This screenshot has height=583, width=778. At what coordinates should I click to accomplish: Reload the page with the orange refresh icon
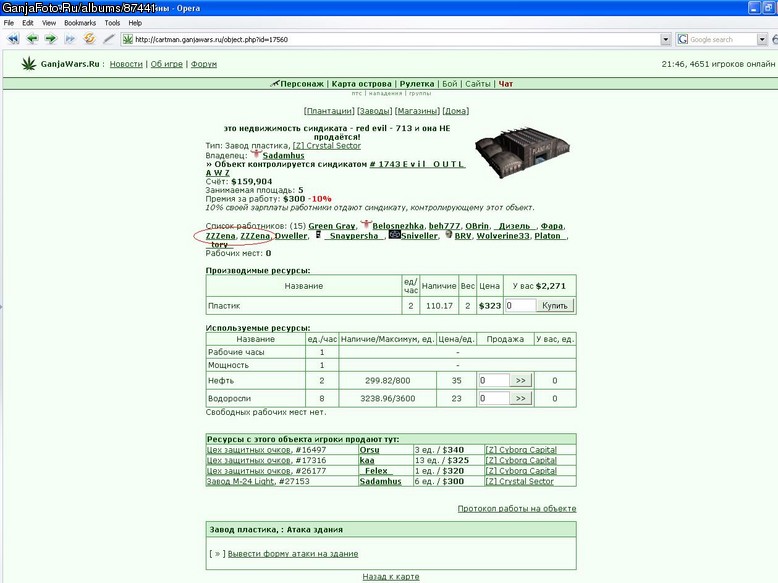click(x=89, y=38)
